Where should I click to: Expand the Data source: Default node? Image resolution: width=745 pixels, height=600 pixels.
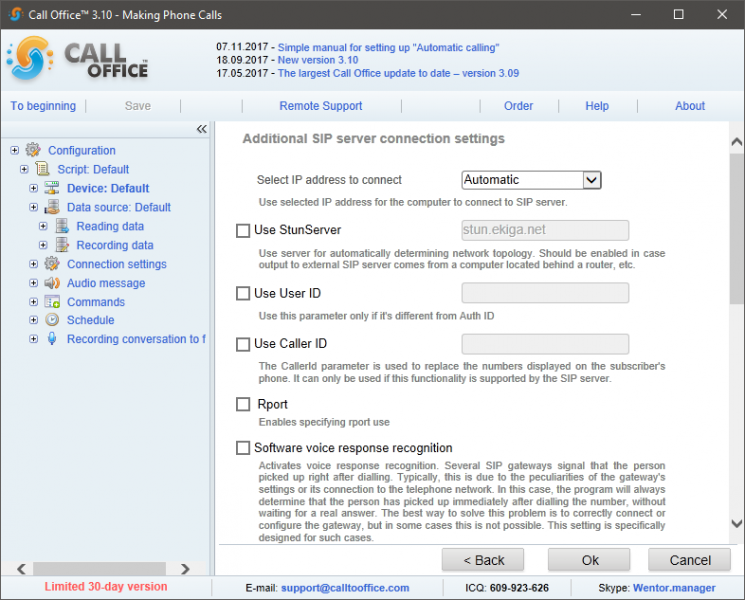pyautogui.click(x=34, y=208)
